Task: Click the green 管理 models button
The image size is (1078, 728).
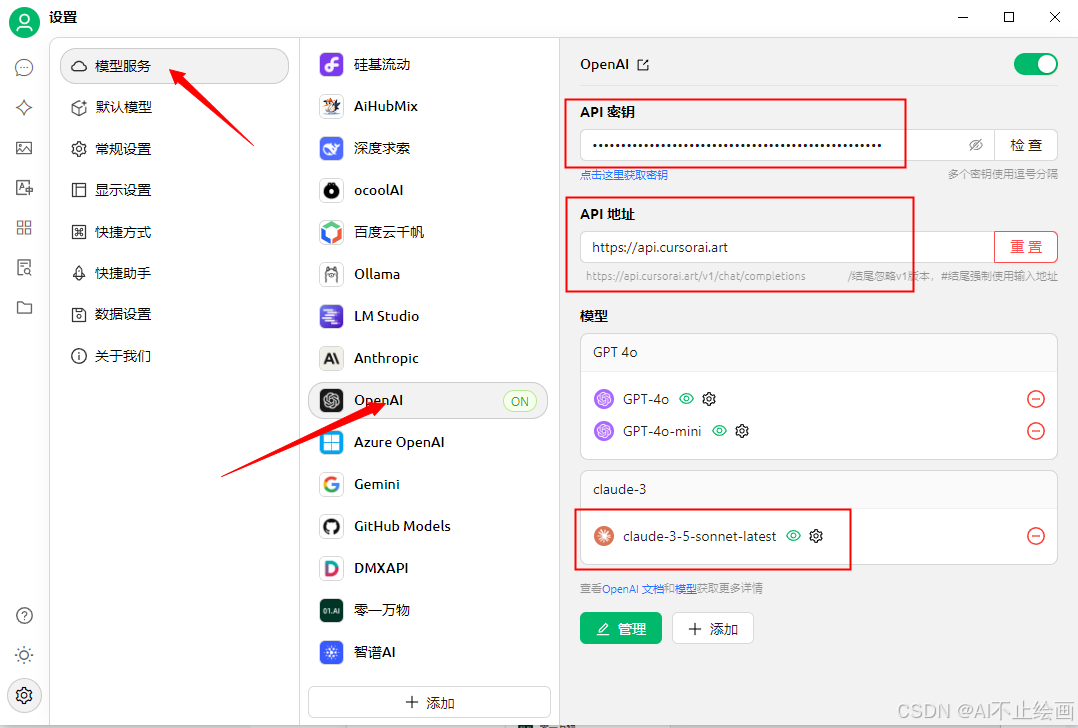Action: coord(621,628)
